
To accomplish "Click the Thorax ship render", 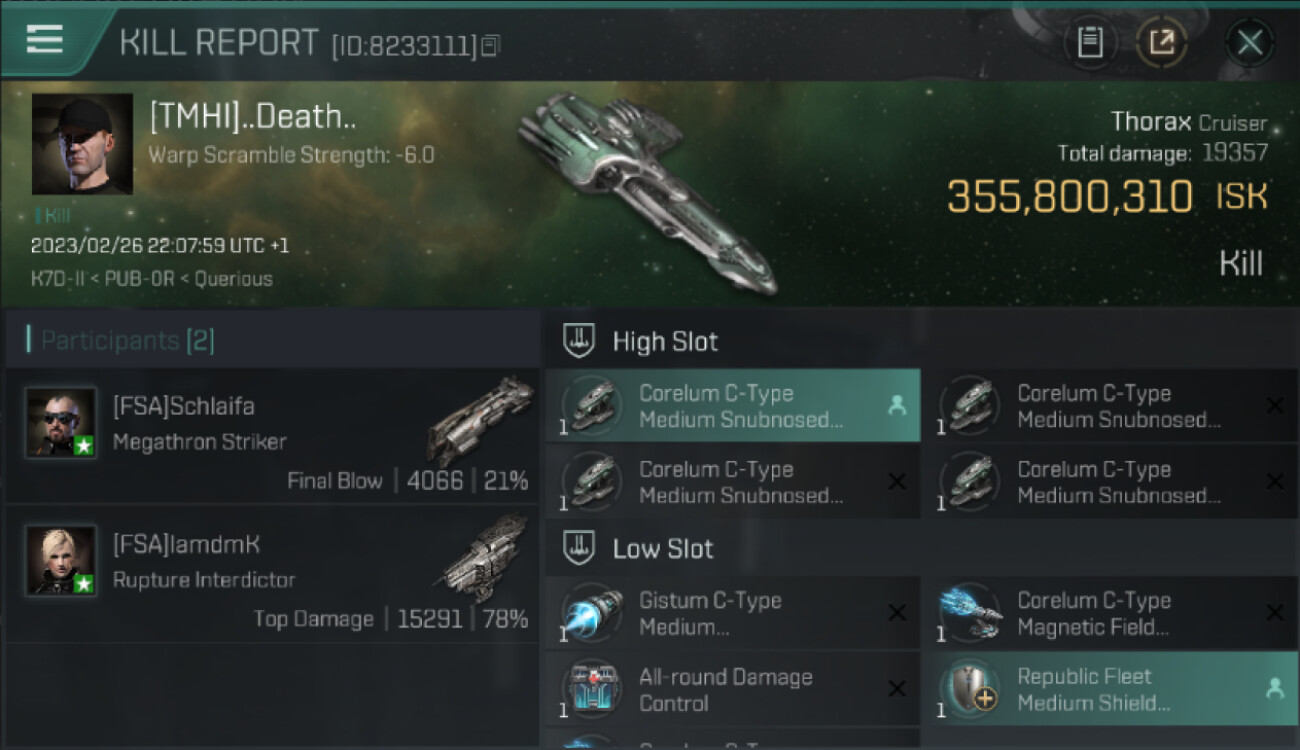I will click(x=645, y=195).
